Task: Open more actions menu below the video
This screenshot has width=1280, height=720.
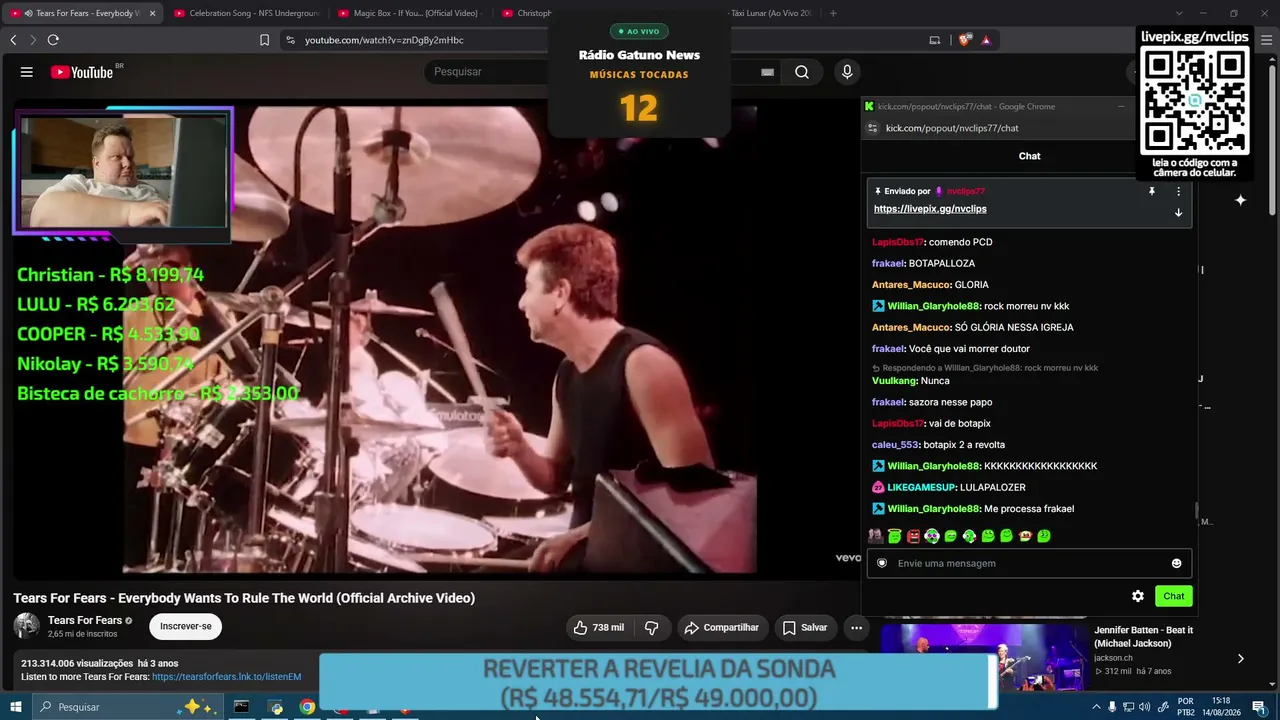Action: click(856, 628)
